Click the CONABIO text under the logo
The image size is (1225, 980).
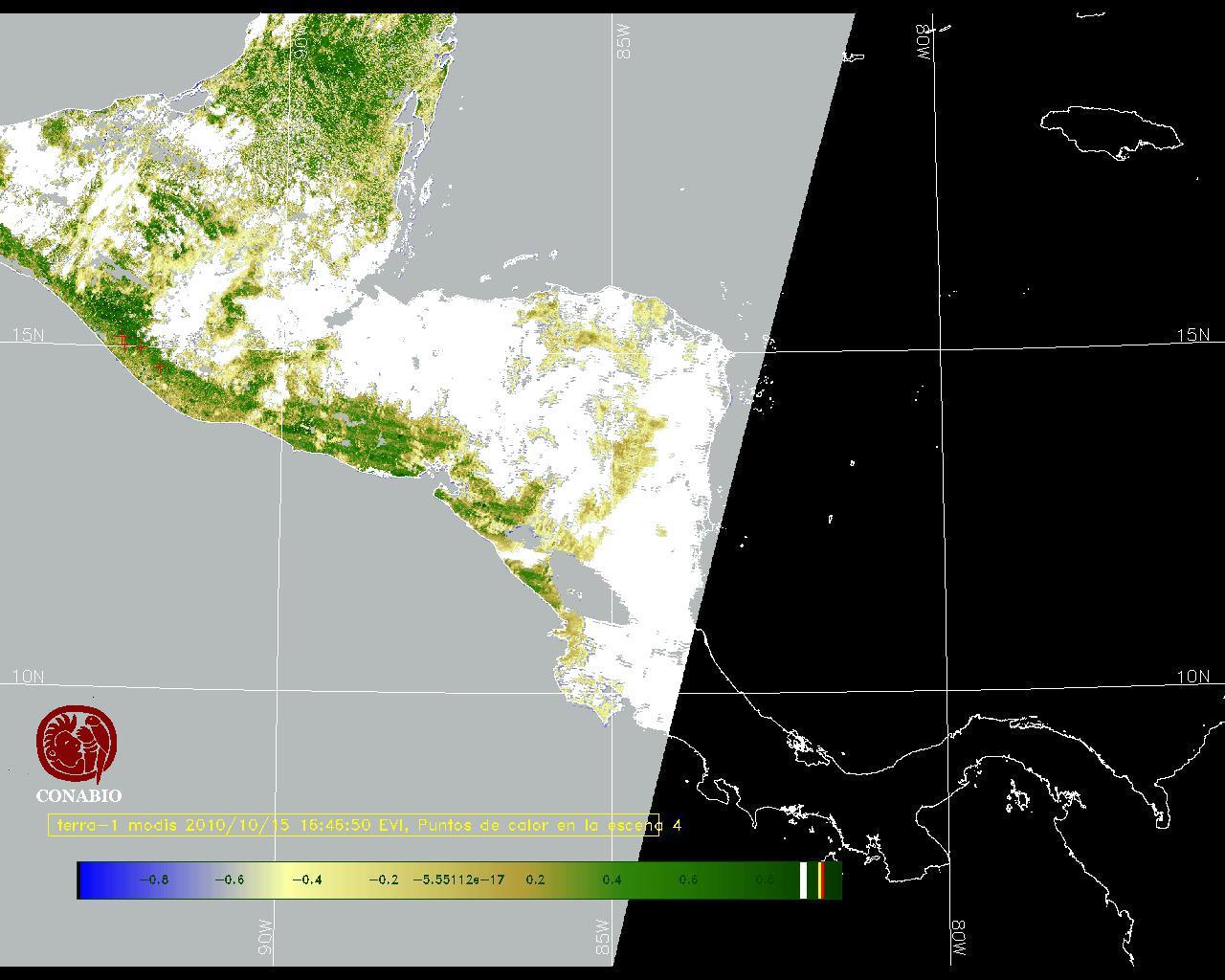point(78,795)
